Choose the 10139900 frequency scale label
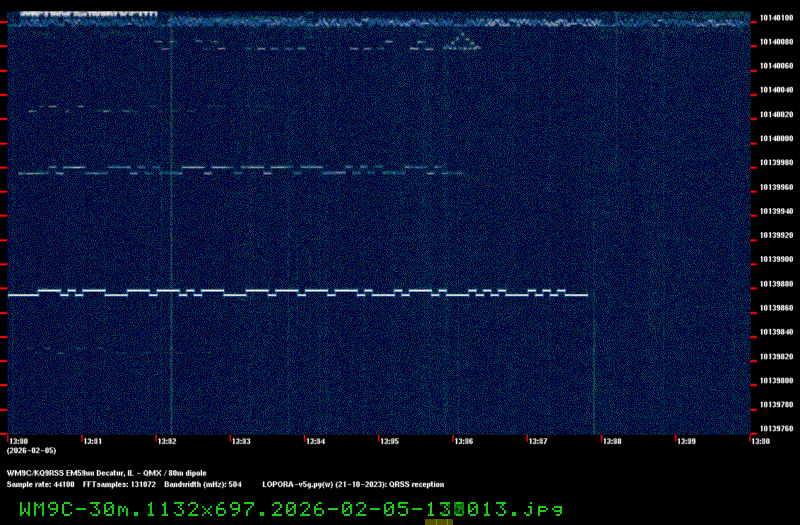The width and height of the screenshot is (800, 525). [776, 260]
